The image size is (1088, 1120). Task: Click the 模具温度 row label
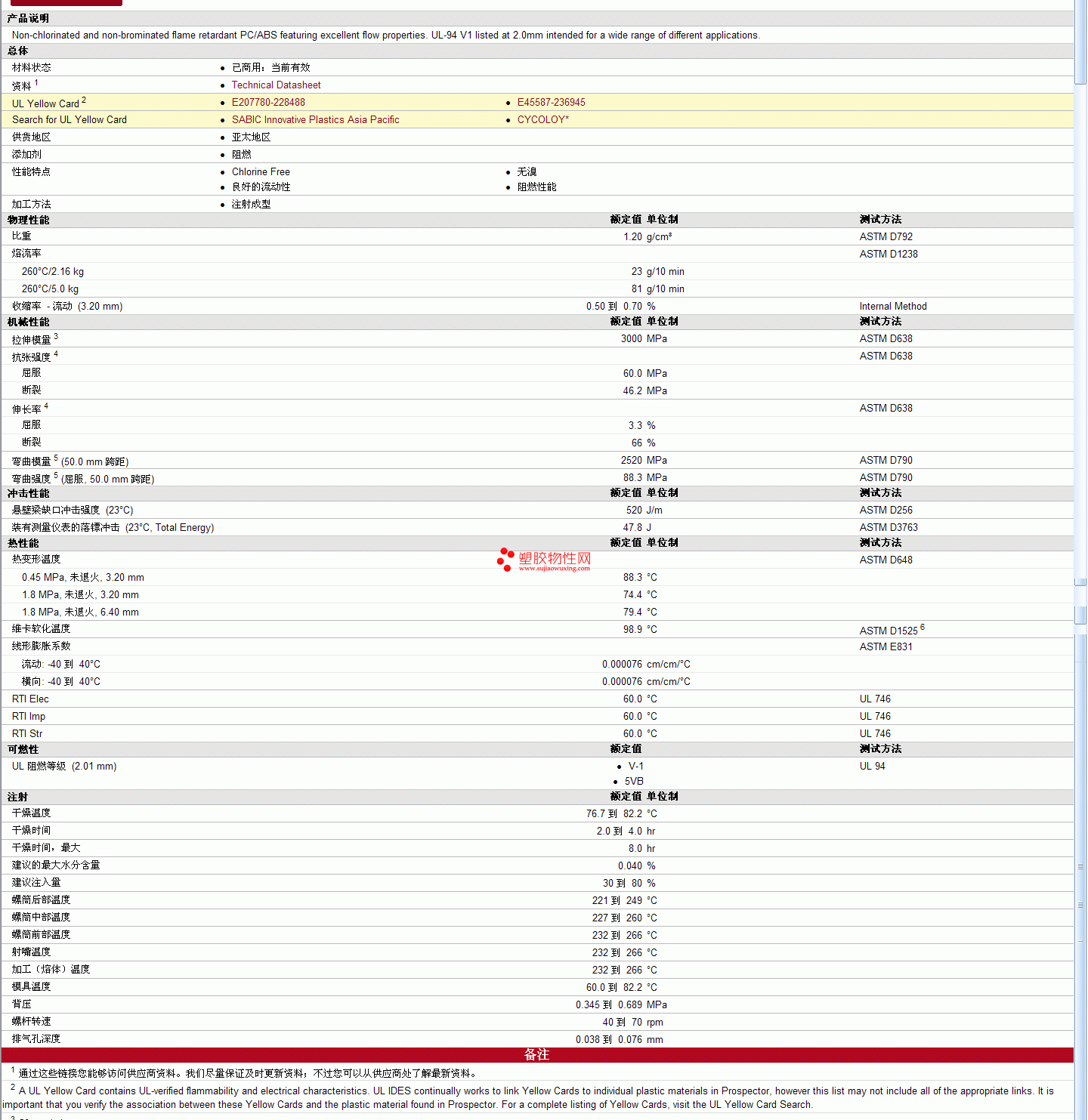pos(32,987)
